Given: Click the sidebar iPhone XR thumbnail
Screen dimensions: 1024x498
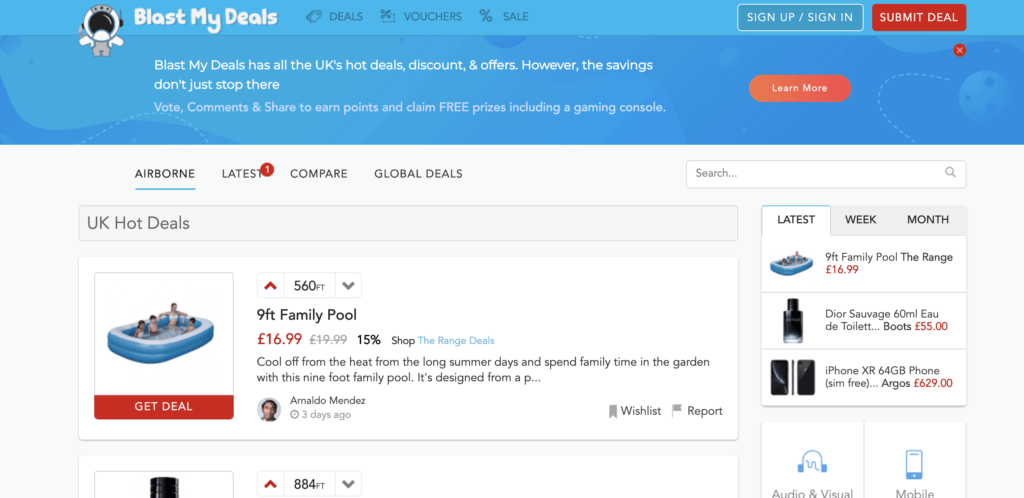Looking at the screenshot, I should coord(792,377).
